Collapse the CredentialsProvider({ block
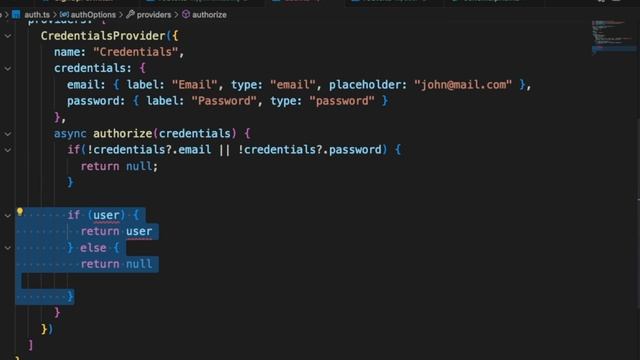 pyautogui.click(x=8, y=36)
